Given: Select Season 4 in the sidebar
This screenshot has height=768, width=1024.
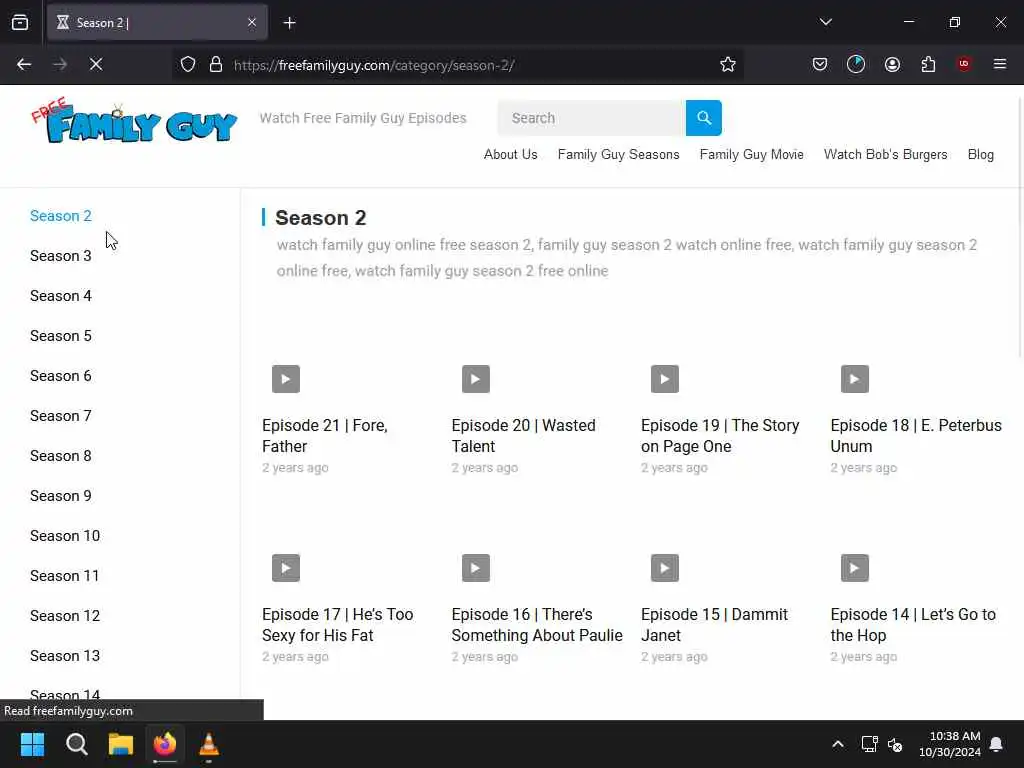Looking at the screenshot, I should click(x=61, y=296).
